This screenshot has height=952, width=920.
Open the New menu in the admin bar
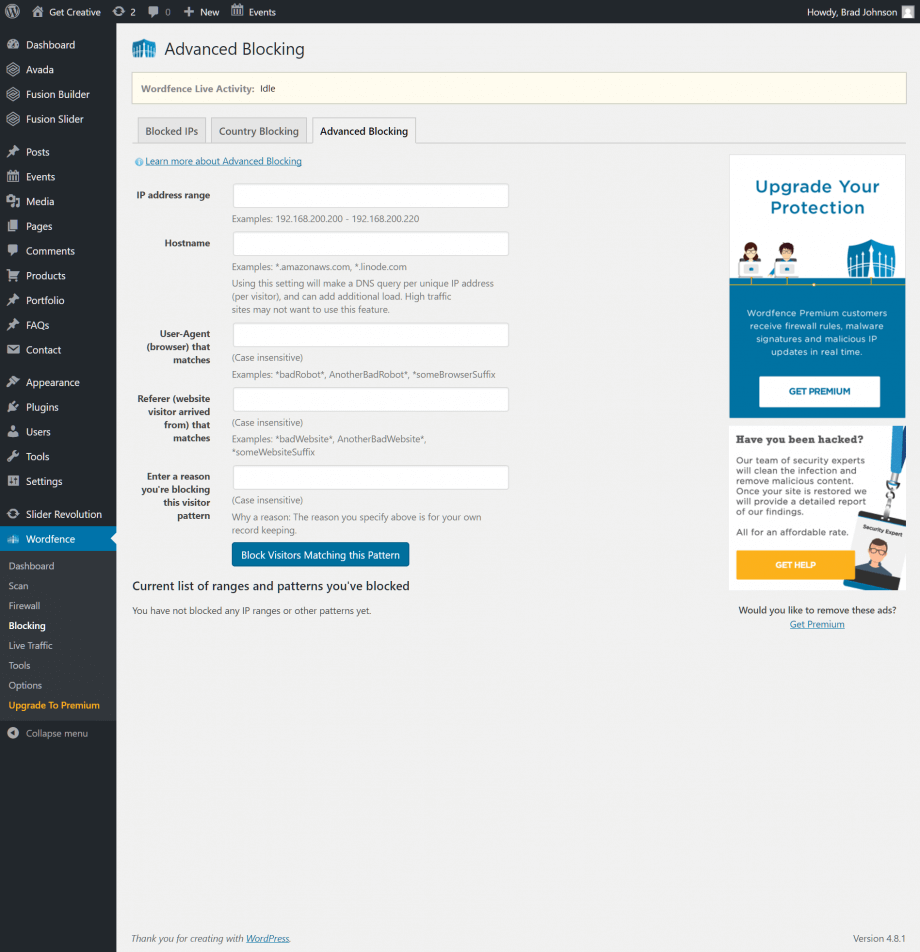click(201, 11)
